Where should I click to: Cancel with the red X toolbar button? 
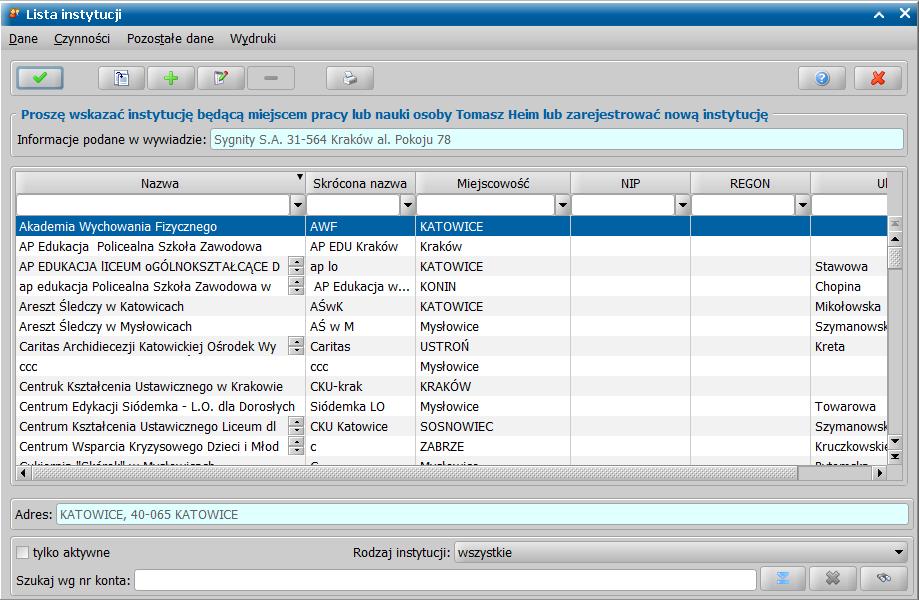tap(877, 78)
